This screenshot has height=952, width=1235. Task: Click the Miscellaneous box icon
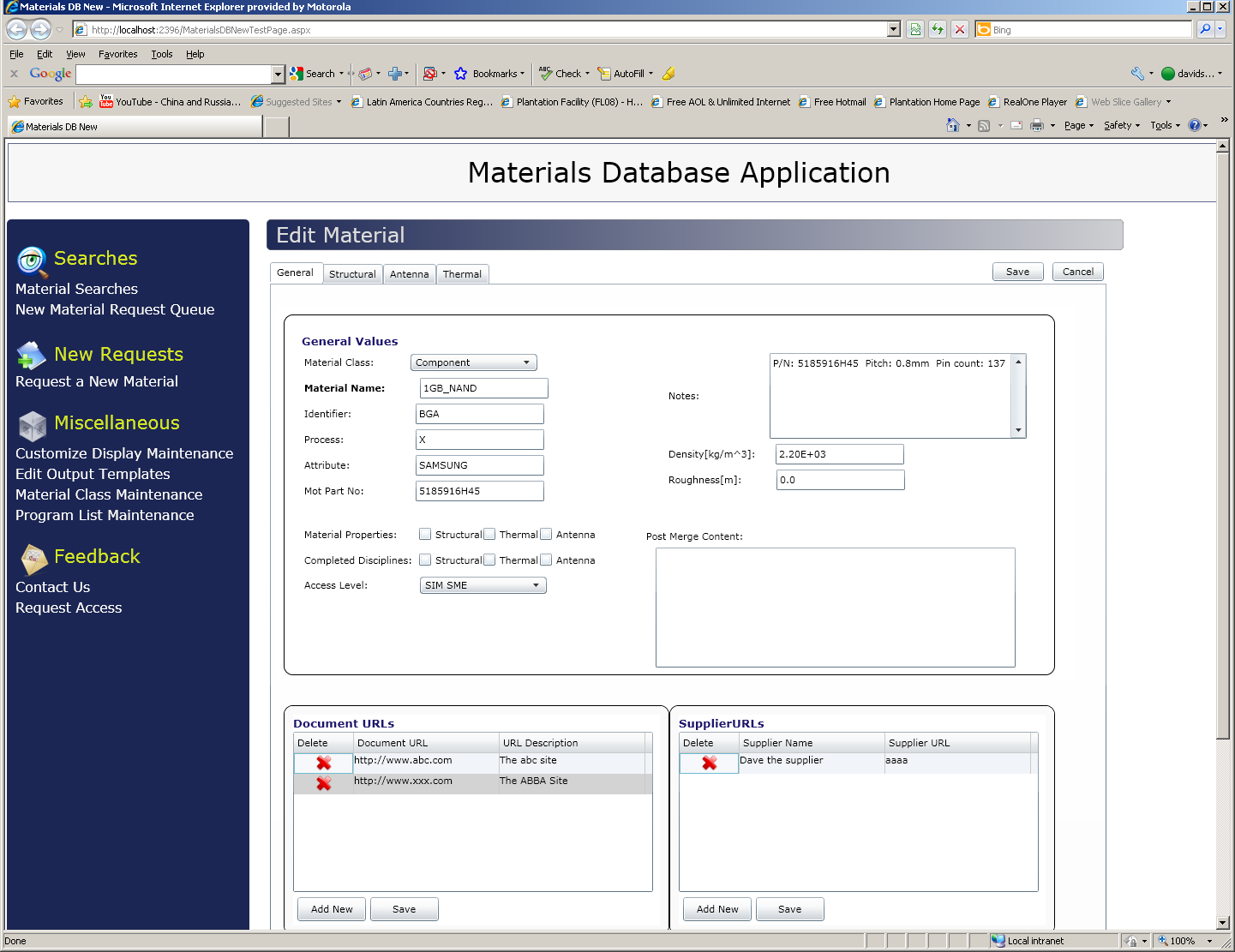pyautogui.click(x=33, y=425)
